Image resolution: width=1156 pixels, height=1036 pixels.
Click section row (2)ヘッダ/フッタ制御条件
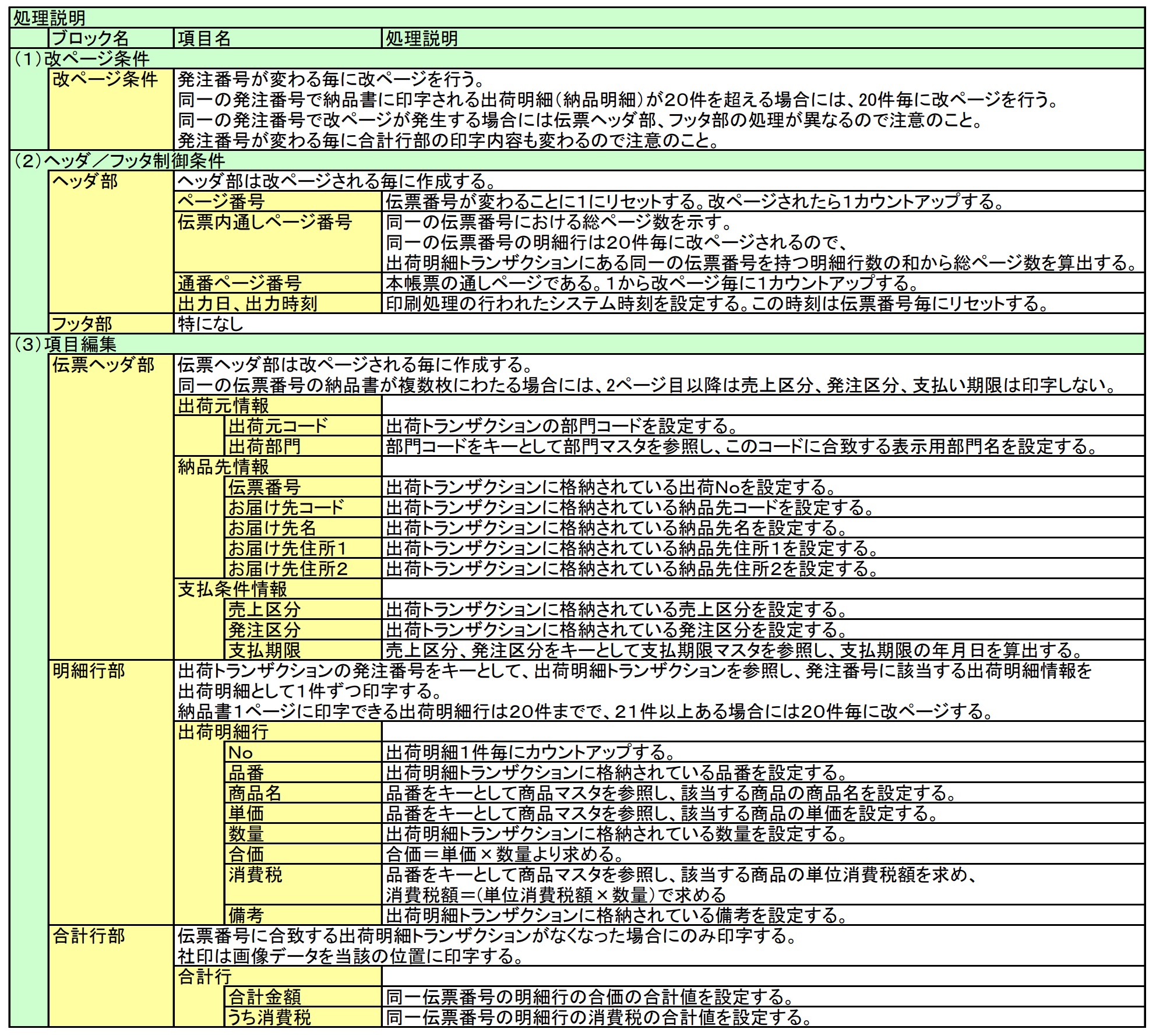click(x=577, y=161)
